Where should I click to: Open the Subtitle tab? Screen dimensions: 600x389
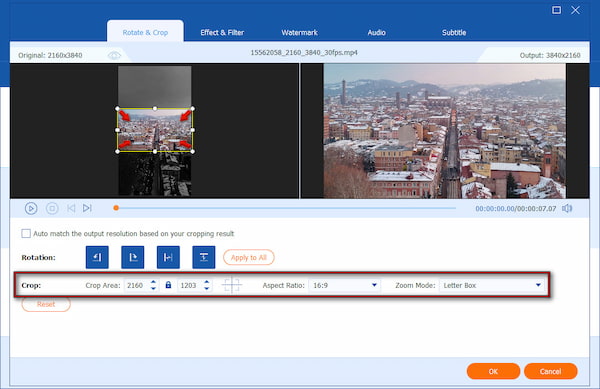point(454,33)
